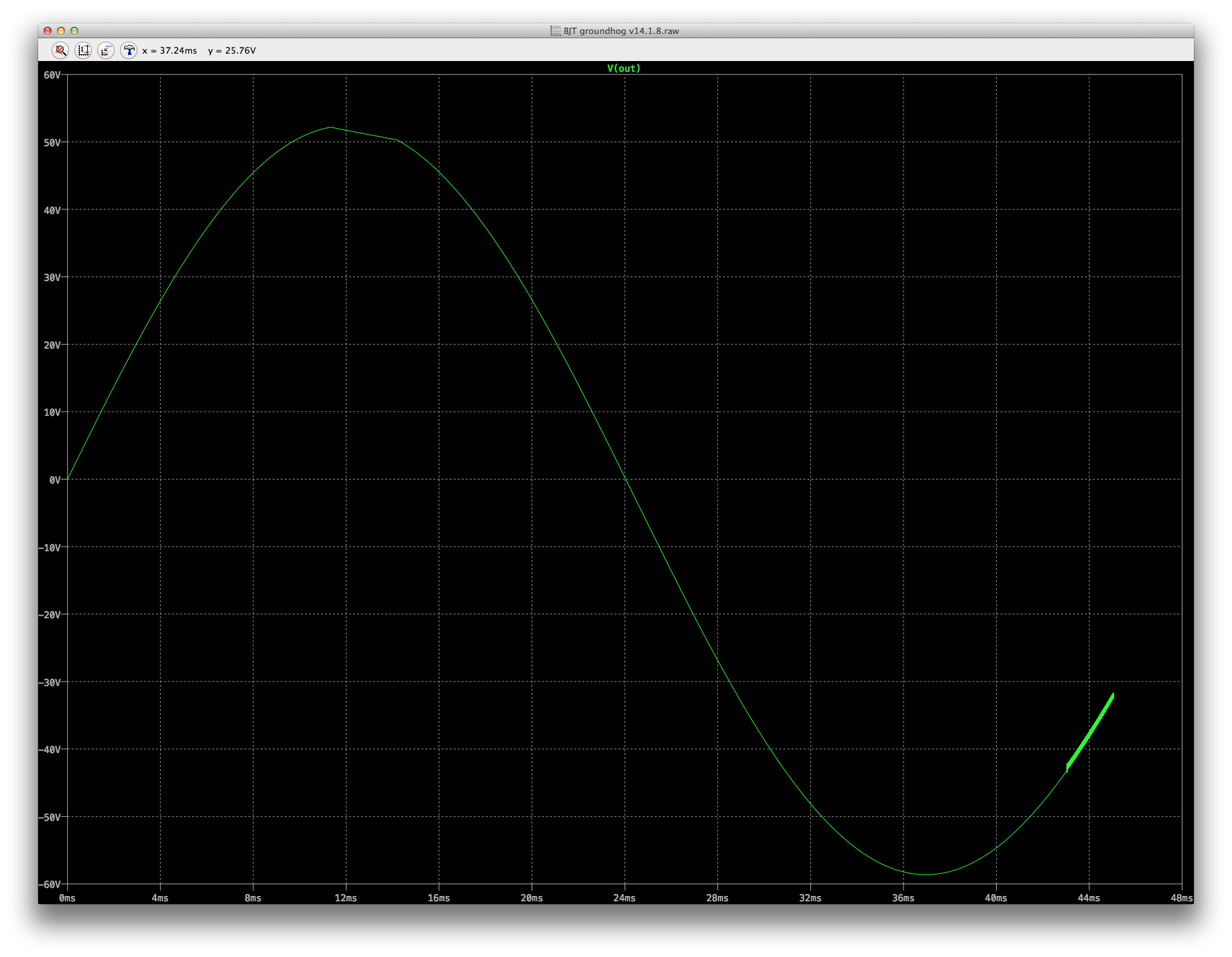Click the 50V vertical axis label

pos(52,142)
